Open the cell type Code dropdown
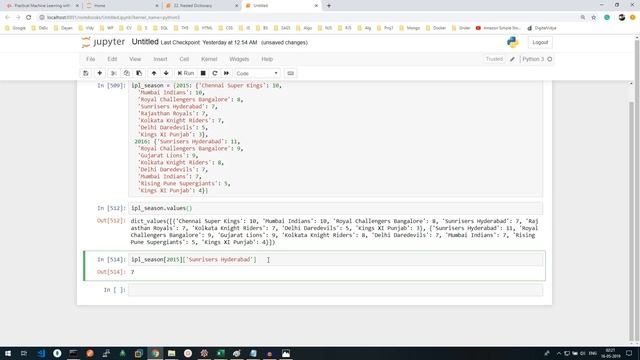Screen dimensions: 640x360 (x=257, y=73)
